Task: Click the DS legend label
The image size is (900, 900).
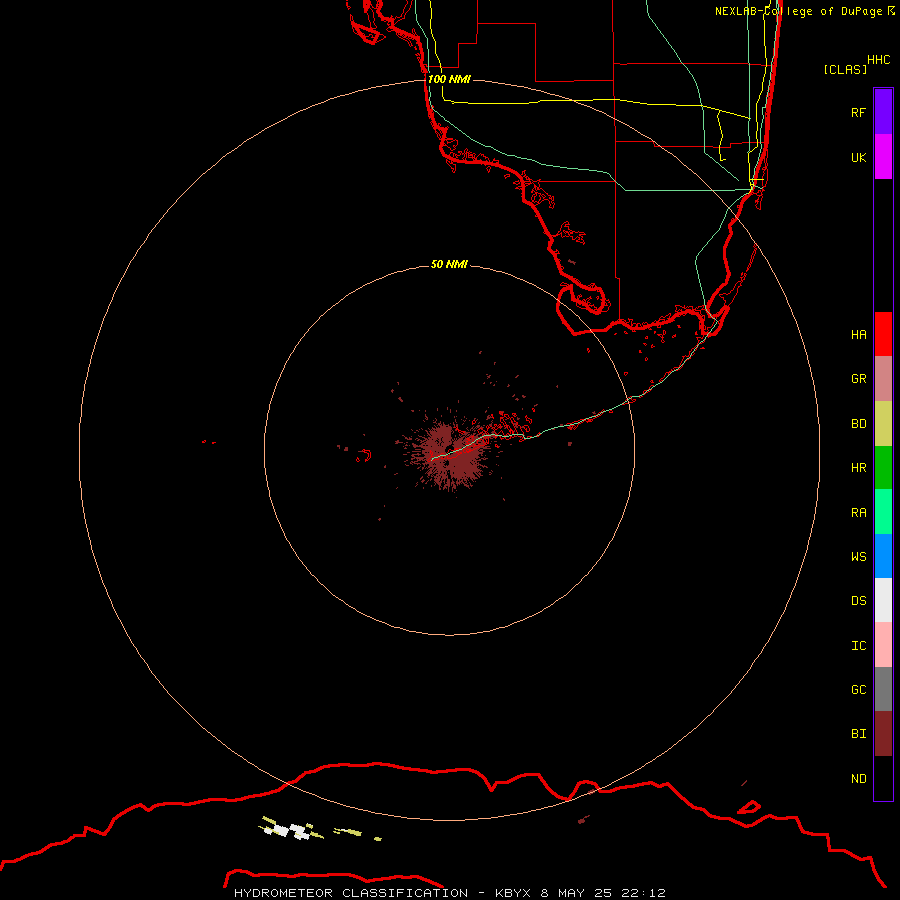Action: tap(859, 601)
